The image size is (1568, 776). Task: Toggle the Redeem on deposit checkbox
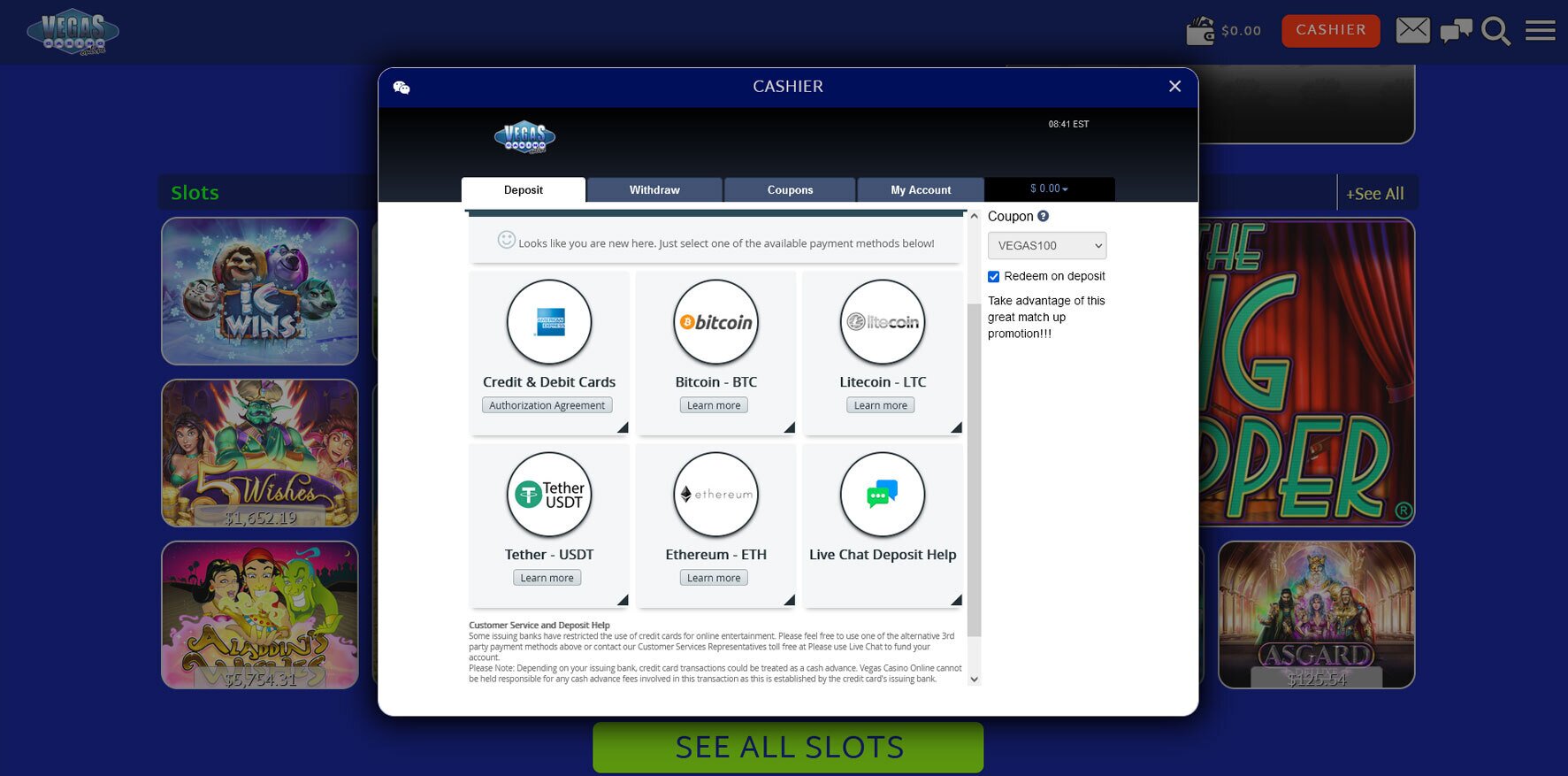pos(994,277)
